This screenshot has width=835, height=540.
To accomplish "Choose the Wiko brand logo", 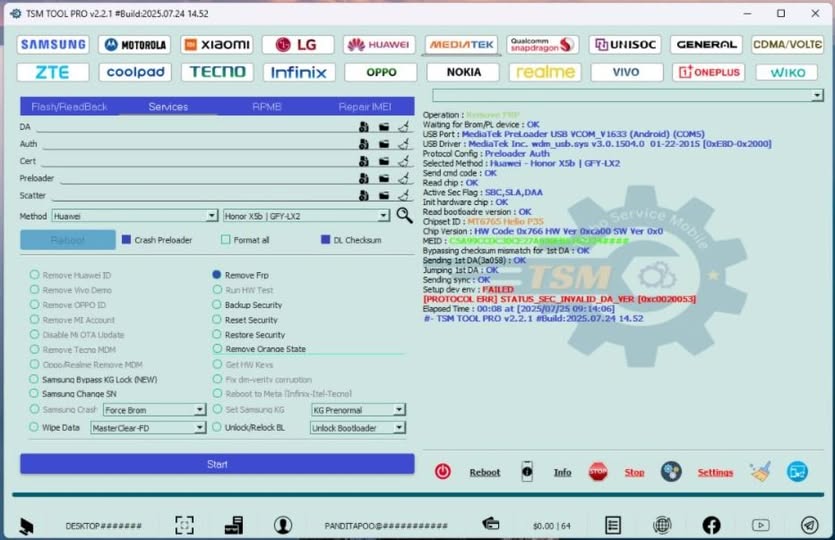I will coord(787,72).
